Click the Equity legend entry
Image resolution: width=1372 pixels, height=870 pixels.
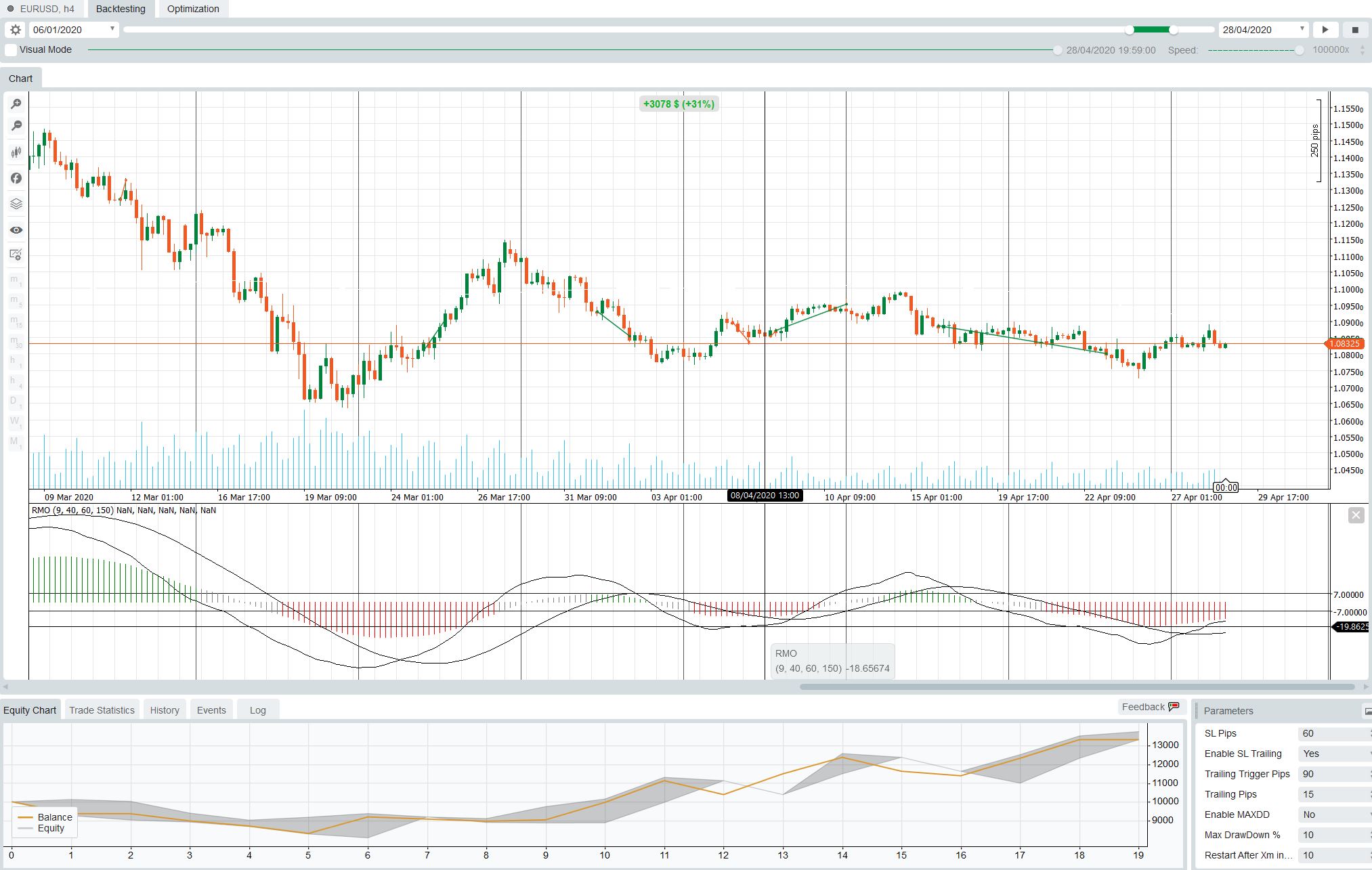pos(42,828)
